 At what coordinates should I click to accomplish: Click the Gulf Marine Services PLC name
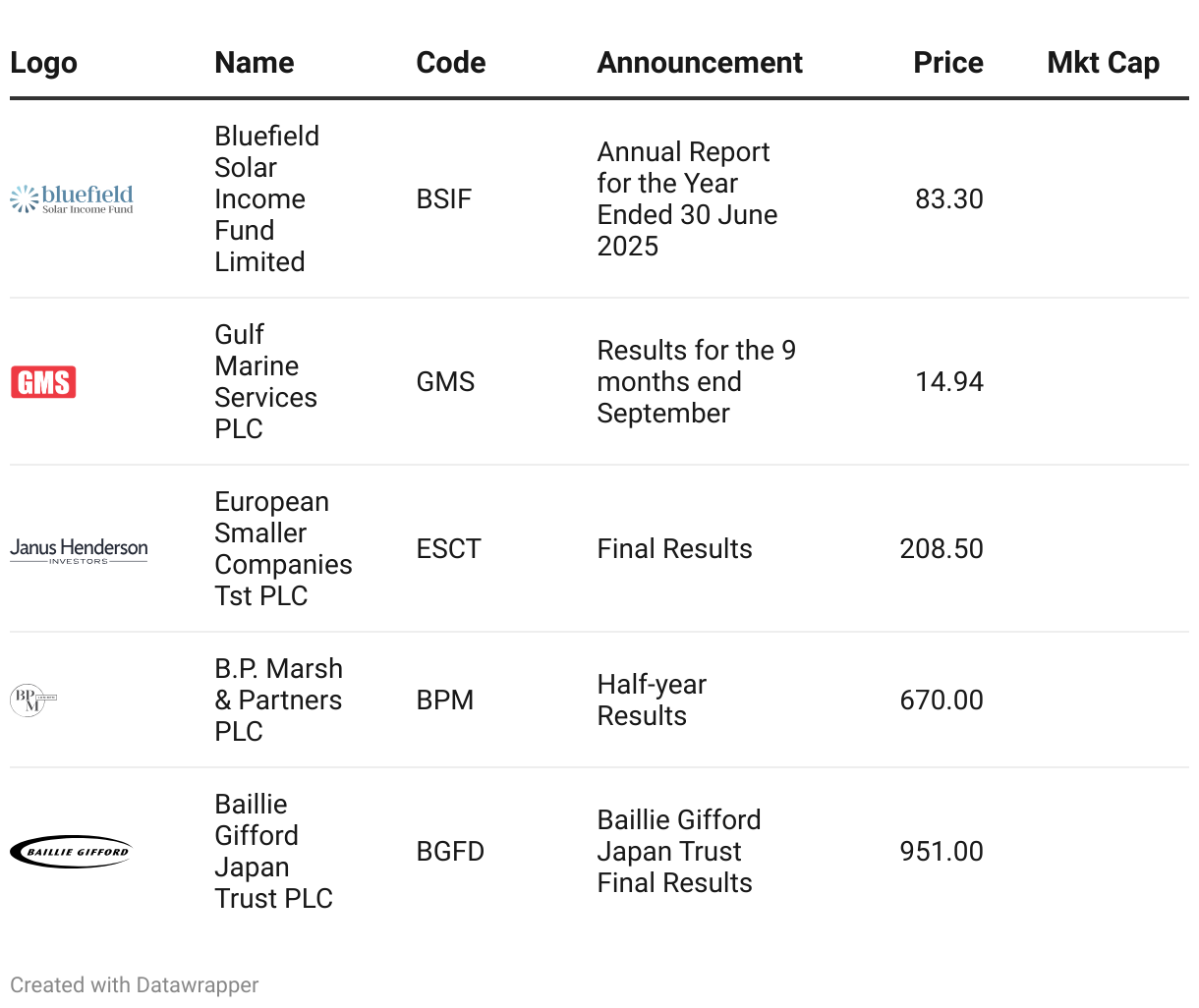pos(266,382)
